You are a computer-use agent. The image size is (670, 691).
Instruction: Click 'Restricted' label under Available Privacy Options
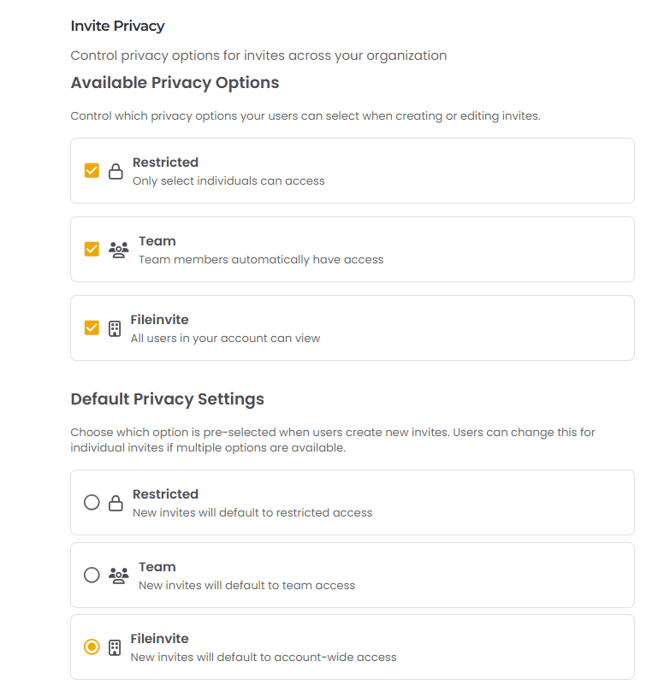[x=165, y=162]
